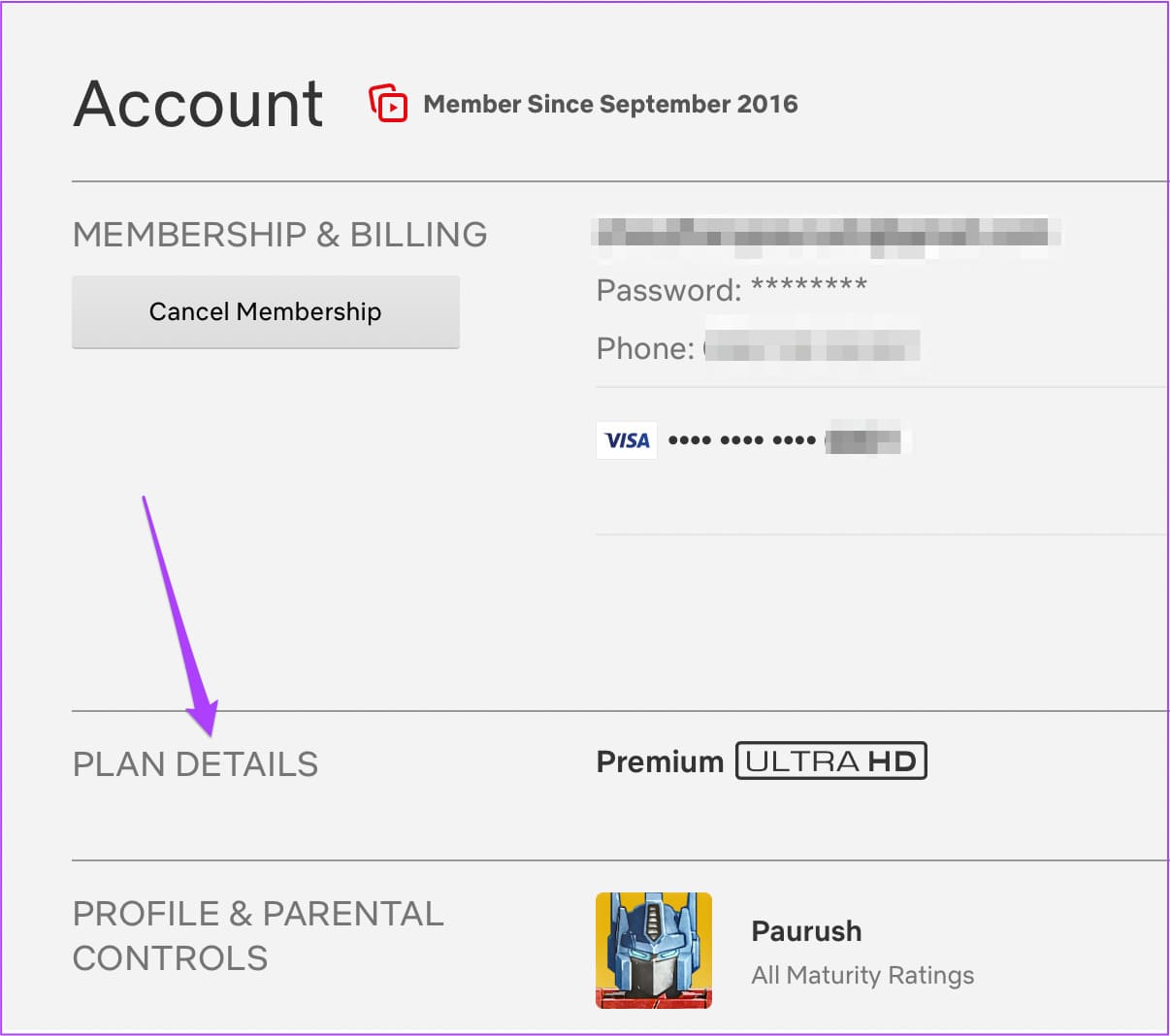
Task: Click the Phone number line
Action: pyautogui.click(x=758, y=347)
